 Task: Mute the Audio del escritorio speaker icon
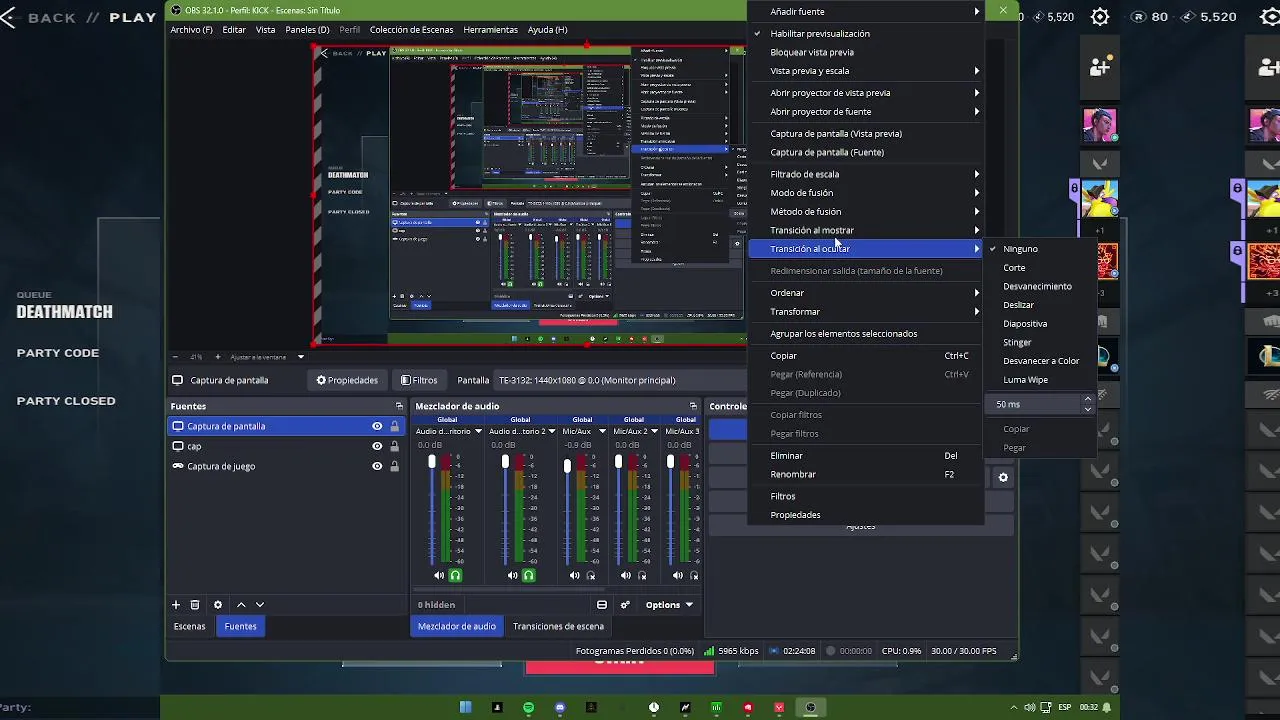click(439, 575)
